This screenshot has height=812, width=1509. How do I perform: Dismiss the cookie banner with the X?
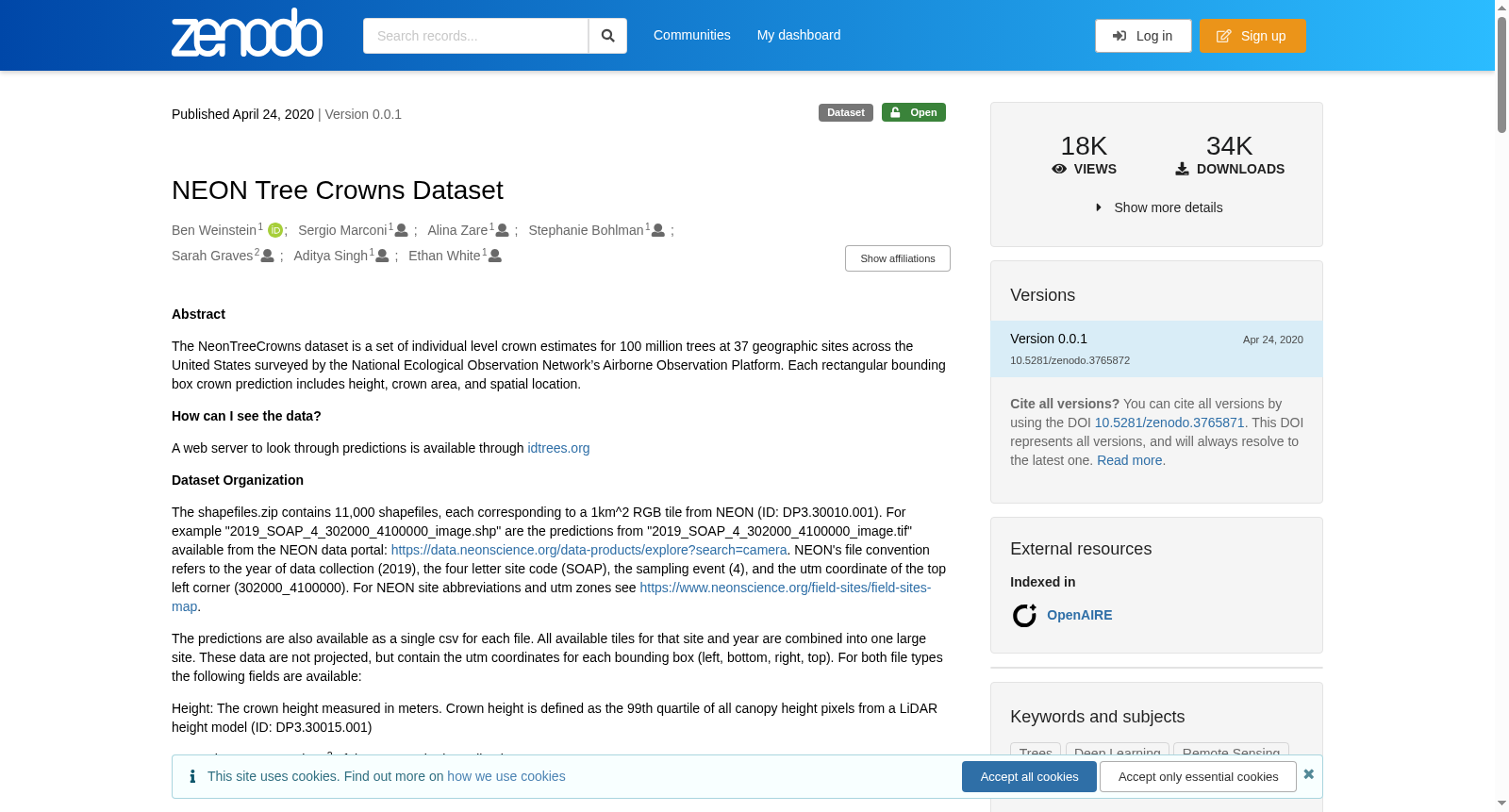pyautogui.click(x=1308, y=774)
